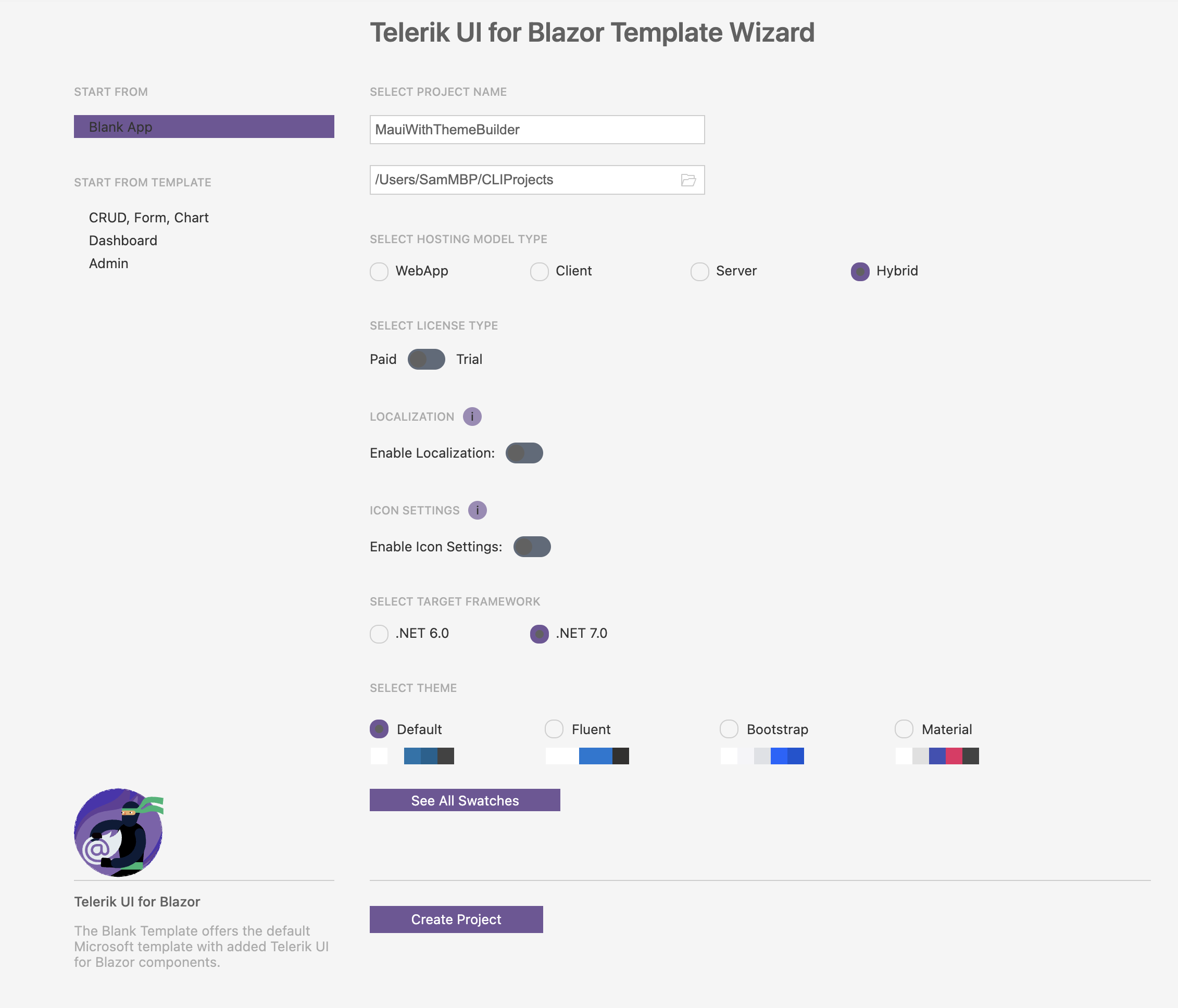The width and height of the screenshot is (1178, 1008).
Task: Select the Fluent theme radio
Action: coord(554,729)
